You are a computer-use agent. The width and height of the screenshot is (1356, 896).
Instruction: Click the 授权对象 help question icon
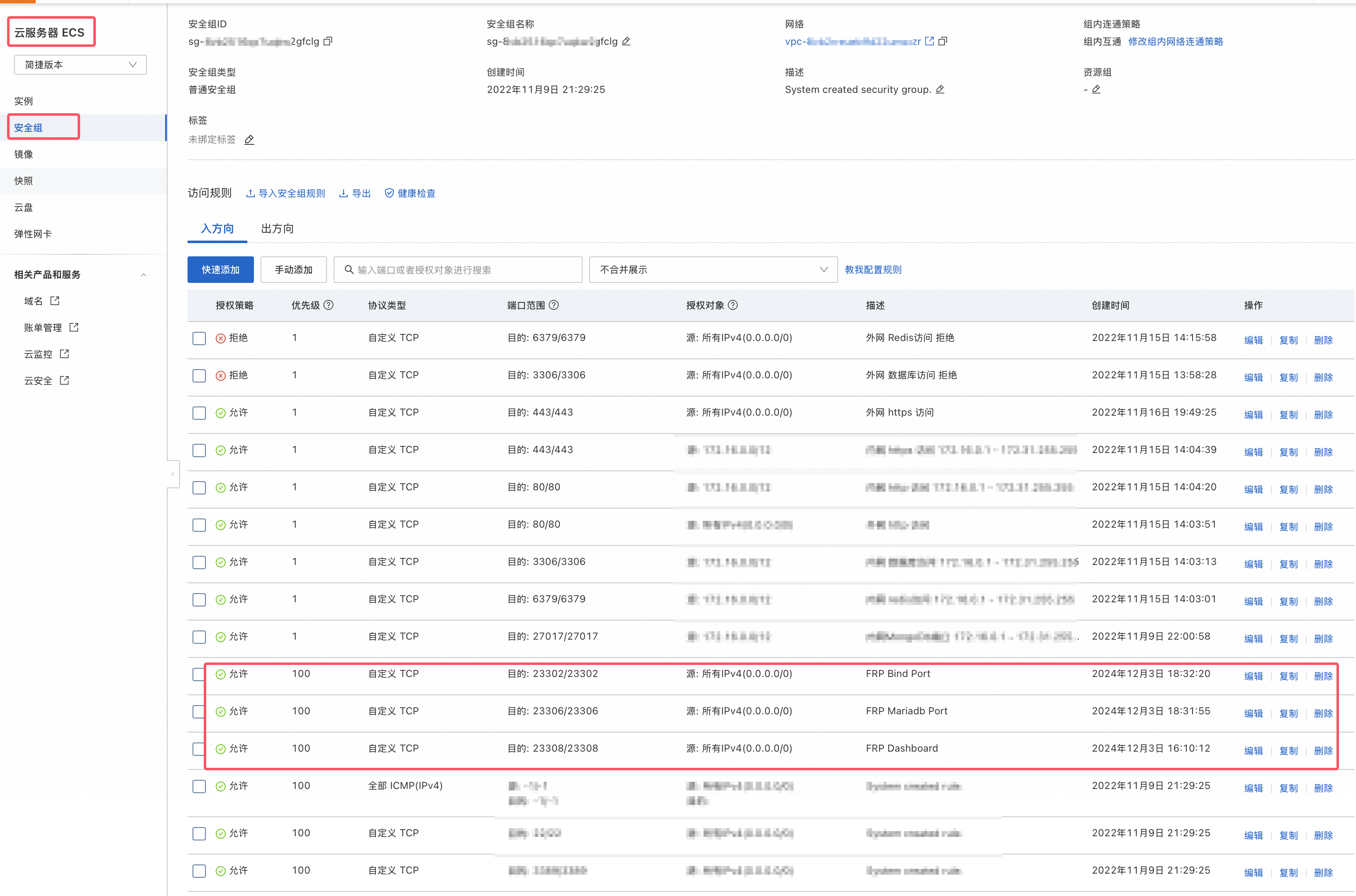[733, 305]
